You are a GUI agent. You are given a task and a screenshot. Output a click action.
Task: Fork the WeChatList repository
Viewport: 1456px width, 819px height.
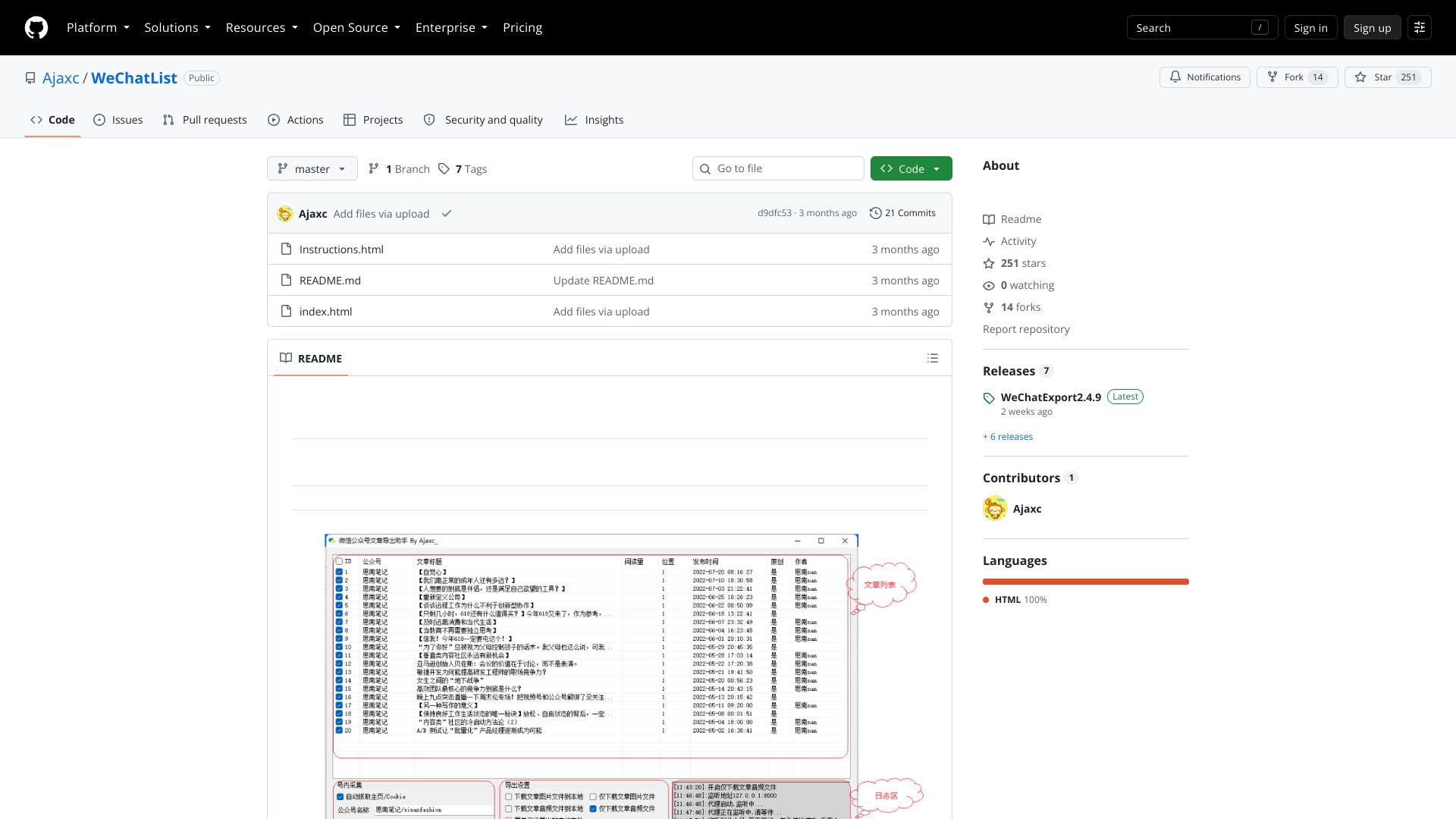1297,77
